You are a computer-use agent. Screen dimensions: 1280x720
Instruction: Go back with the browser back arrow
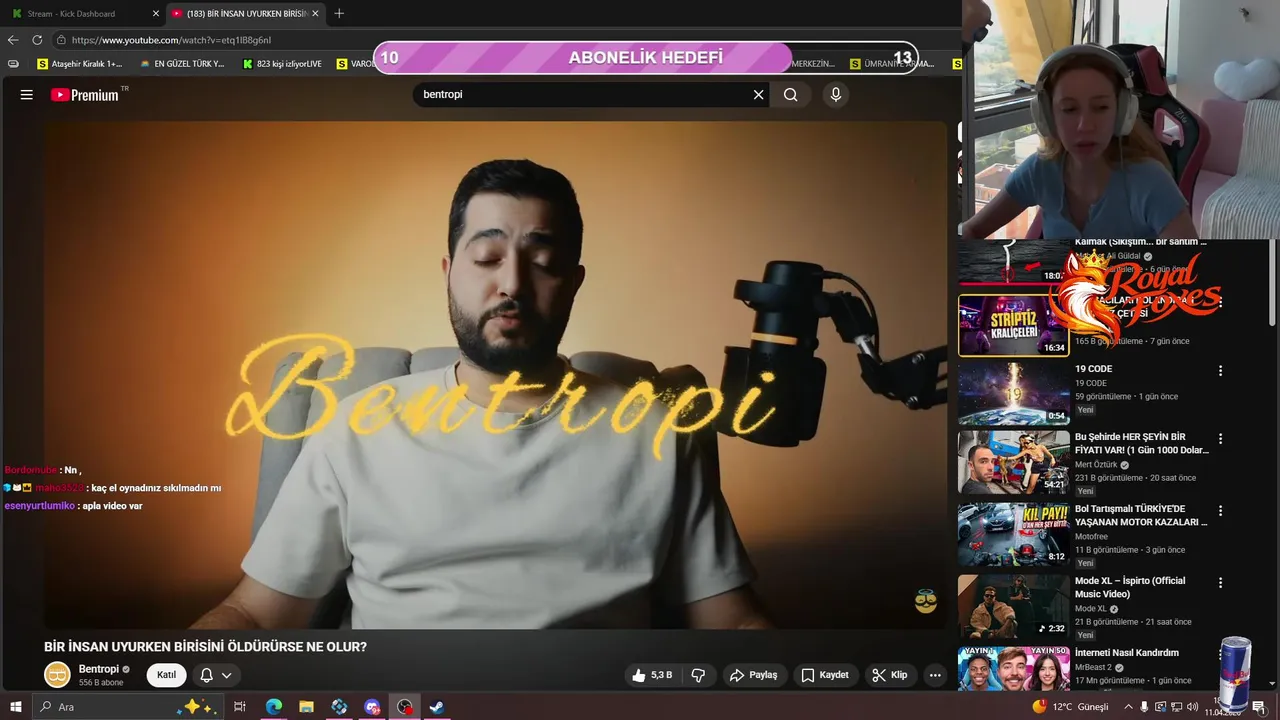tap(13, 40)
